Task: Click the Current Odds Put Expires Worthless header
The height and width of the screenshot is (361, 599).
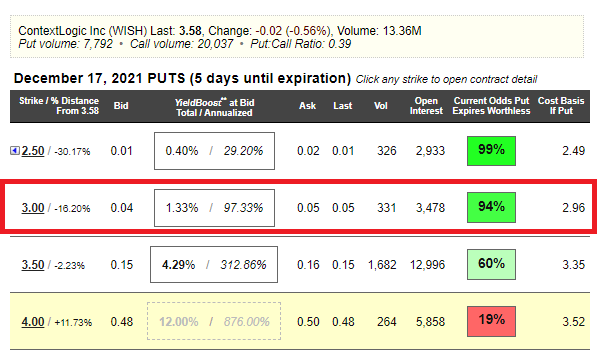Action: [x=491, y=106]
